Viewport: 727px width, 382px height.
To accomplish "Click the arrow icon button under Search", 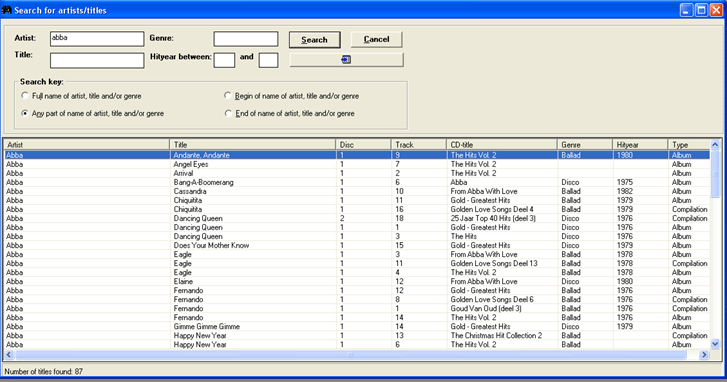I will tap(346, 59).
